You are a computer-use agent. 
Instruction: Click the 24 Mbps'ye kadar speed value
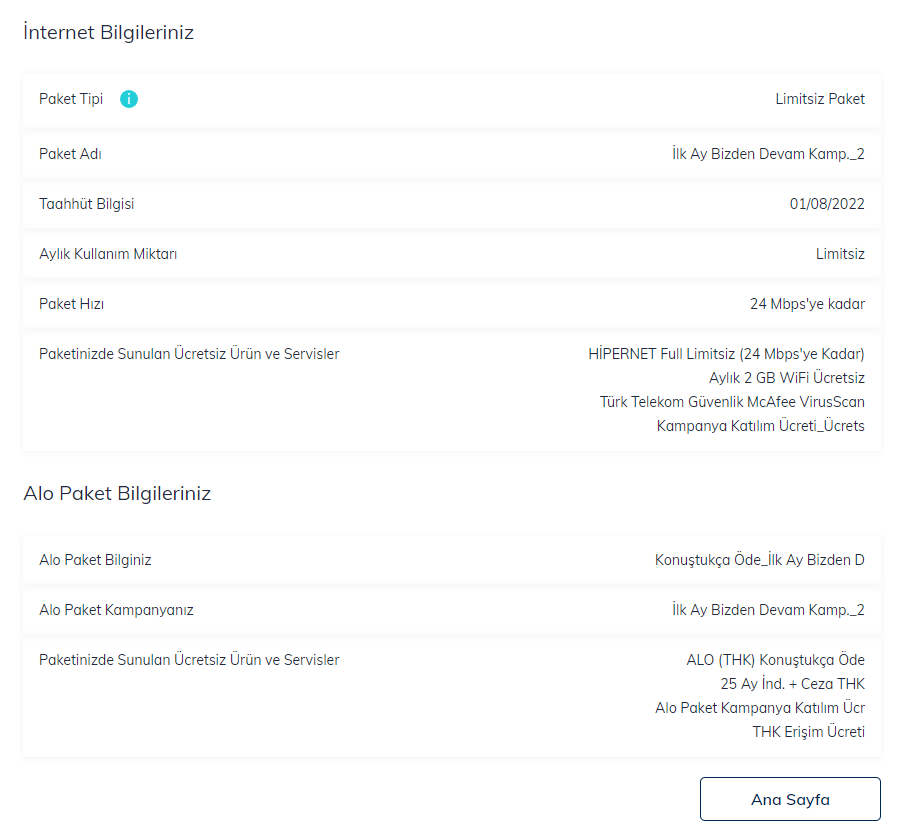807,304
